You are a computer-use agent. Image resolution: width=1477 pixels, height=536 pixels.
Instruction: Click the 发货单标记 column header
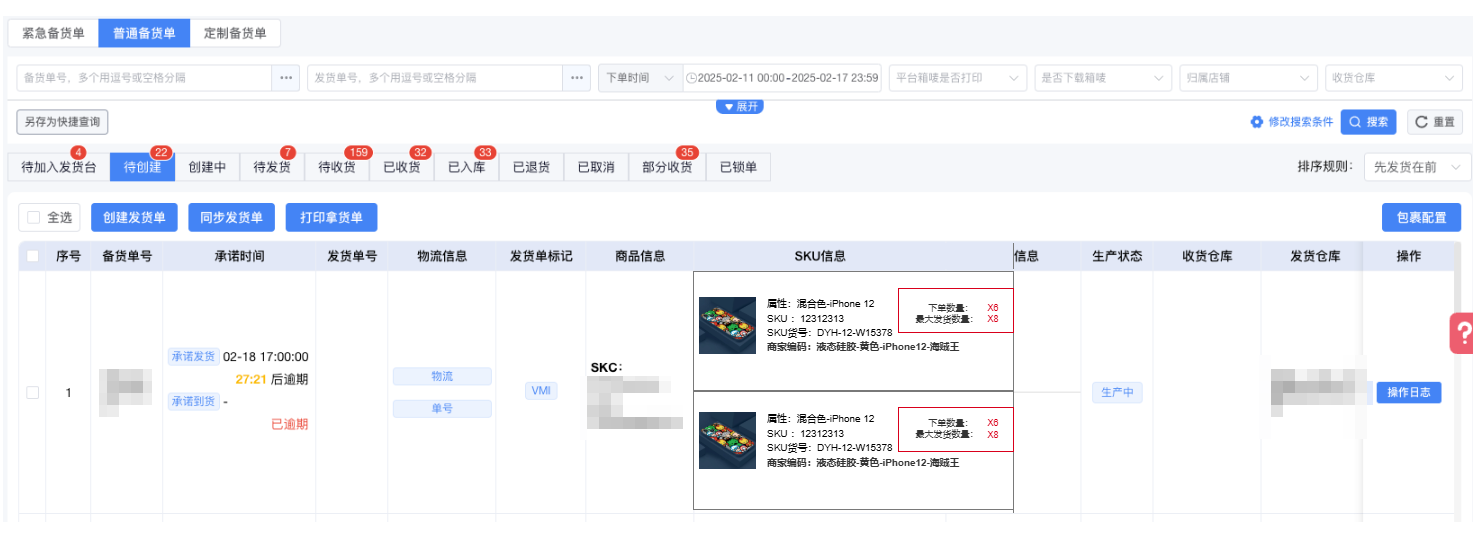click(541, 256)
